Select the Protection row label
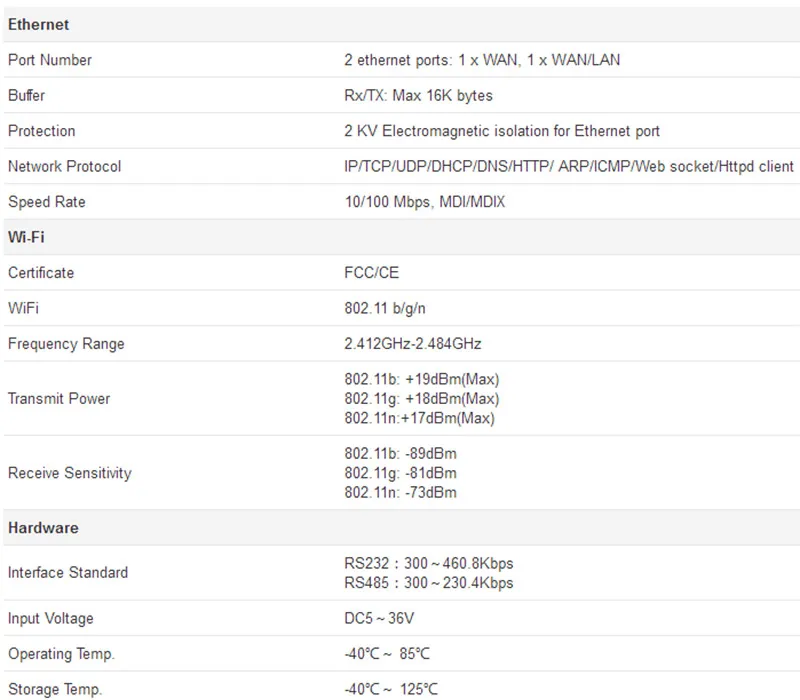Viewport: 800px width, 700px height. (x=41, y=131)
